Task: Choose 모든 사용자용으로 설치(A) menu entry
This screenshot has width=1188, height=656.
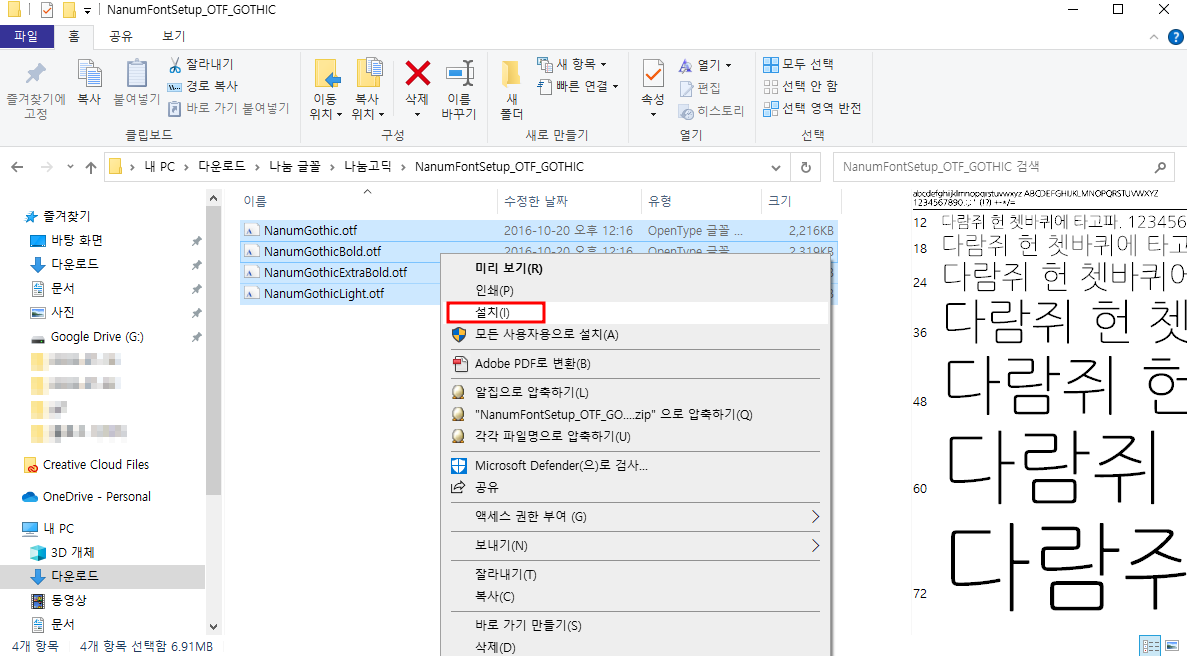Action: tap(635, 334)
